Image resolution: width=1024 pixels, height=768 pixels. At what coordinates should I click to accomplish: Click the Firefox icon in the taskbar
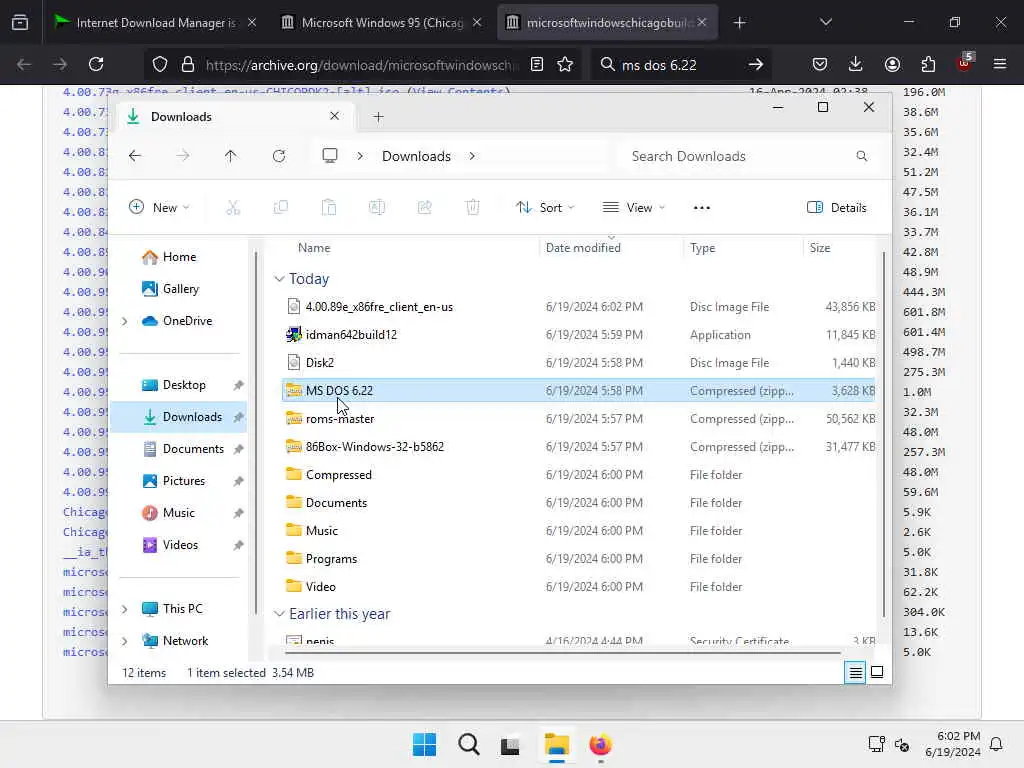(600, 744)
